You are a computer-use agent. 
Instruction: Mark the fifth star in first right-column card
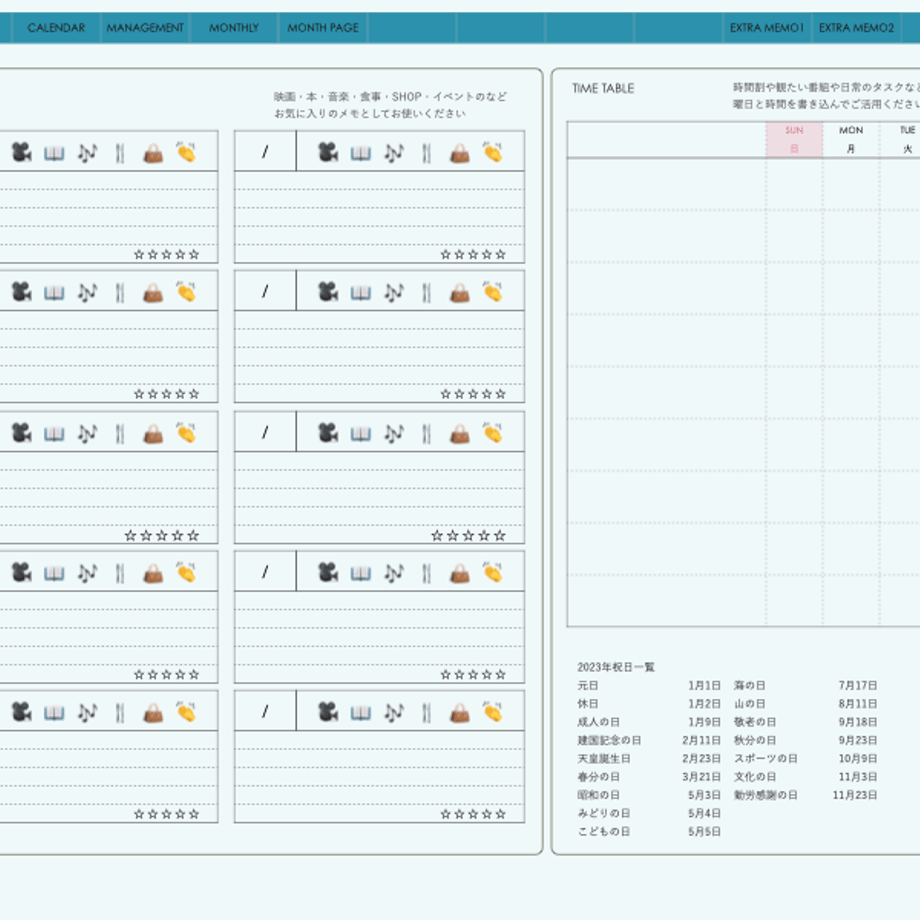pos(500,254)
